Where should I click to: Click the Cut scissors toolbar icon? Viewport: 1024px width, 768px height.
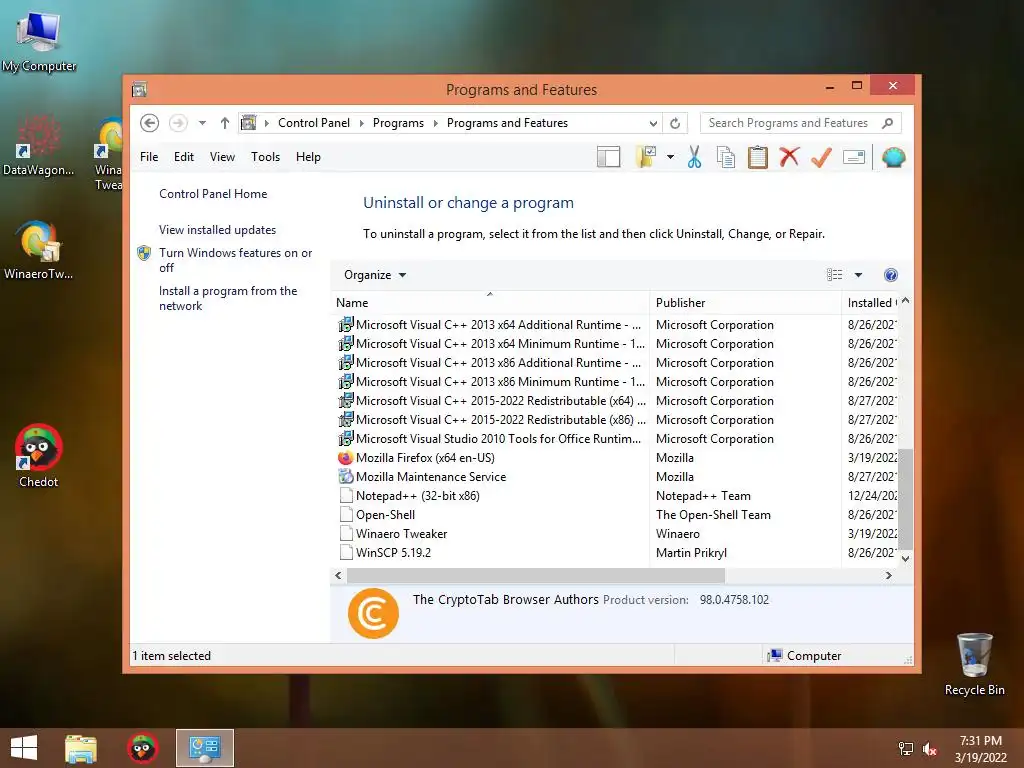(694, 157)
